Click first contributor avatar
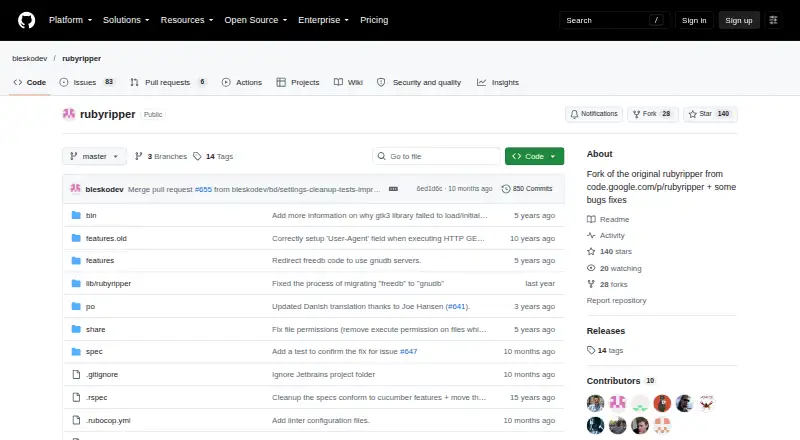This screenshot has height=440, width=800. point(595,403)
